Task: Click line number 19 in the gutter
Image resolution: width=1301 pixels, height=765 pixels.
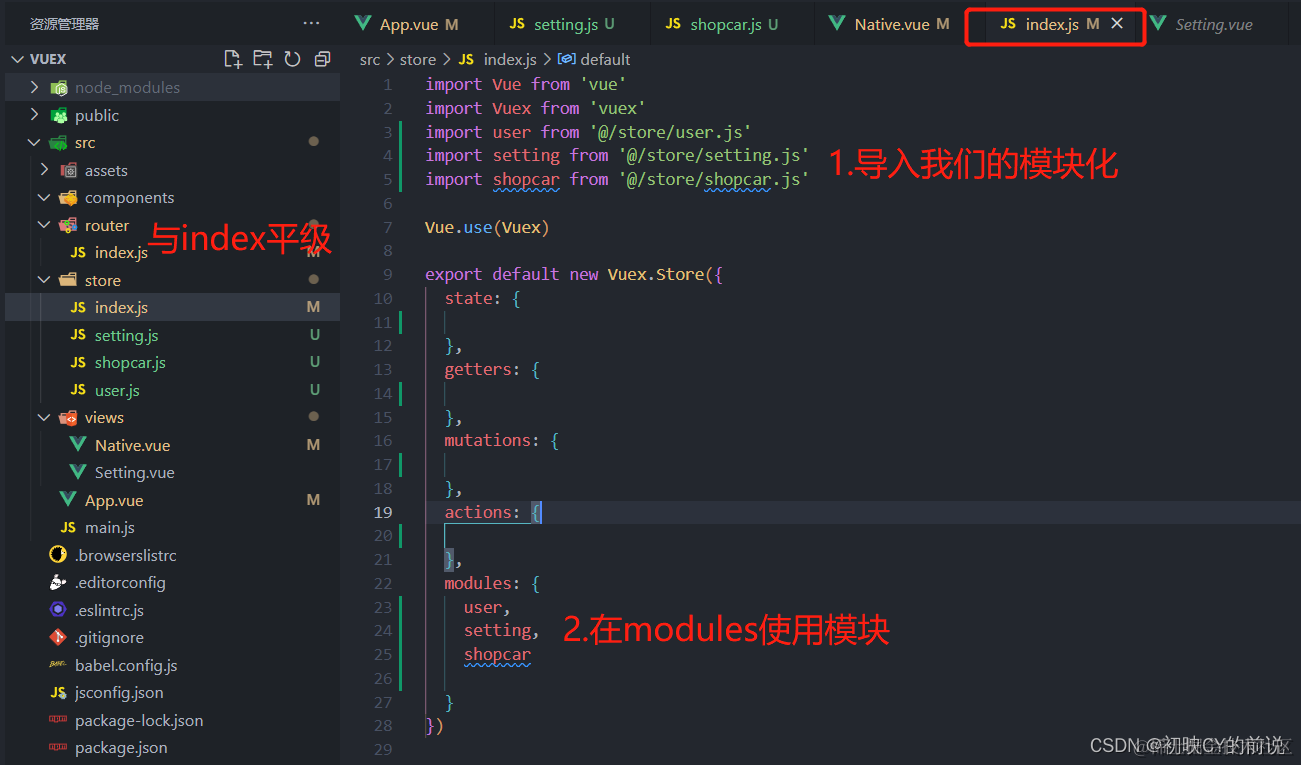Action: click(x=382, y=512)
